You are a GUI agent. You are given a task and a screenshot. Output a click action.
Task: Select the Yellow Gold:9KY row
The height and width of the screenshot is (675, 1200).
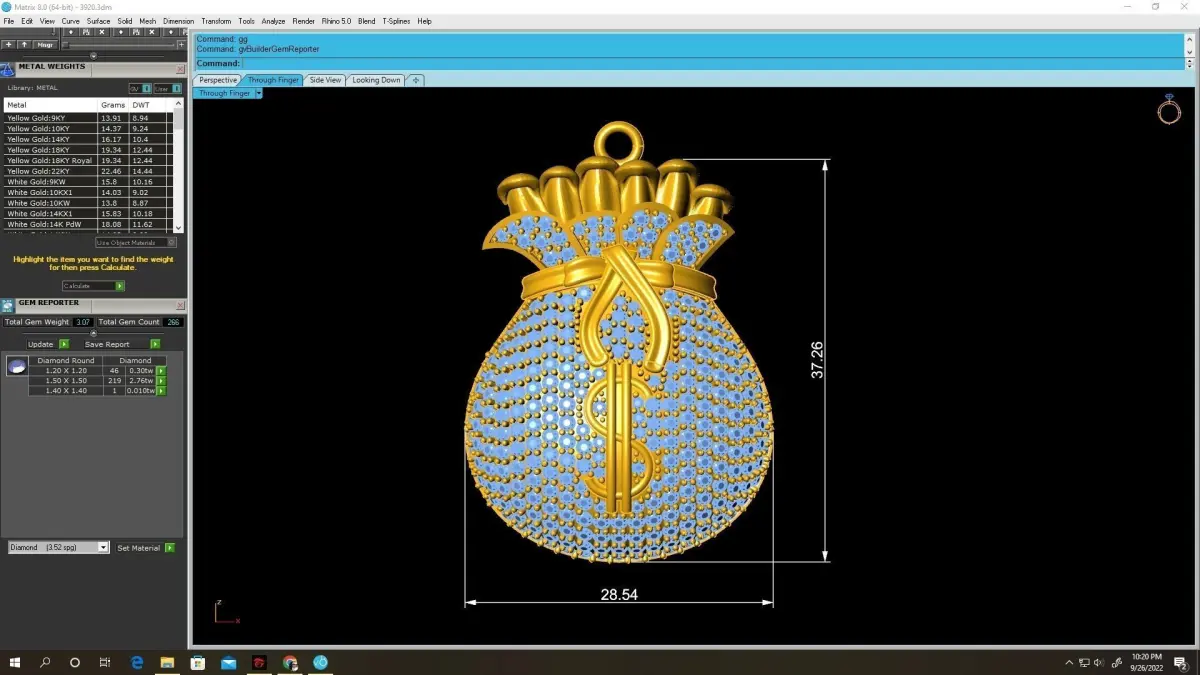[x=88, y=118]
